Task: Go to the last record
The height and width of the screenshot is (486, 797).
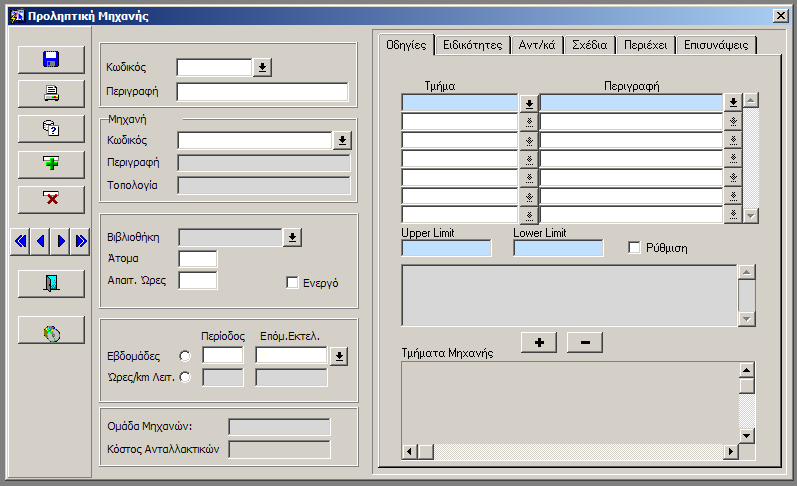Action: (x=80, y=241)
